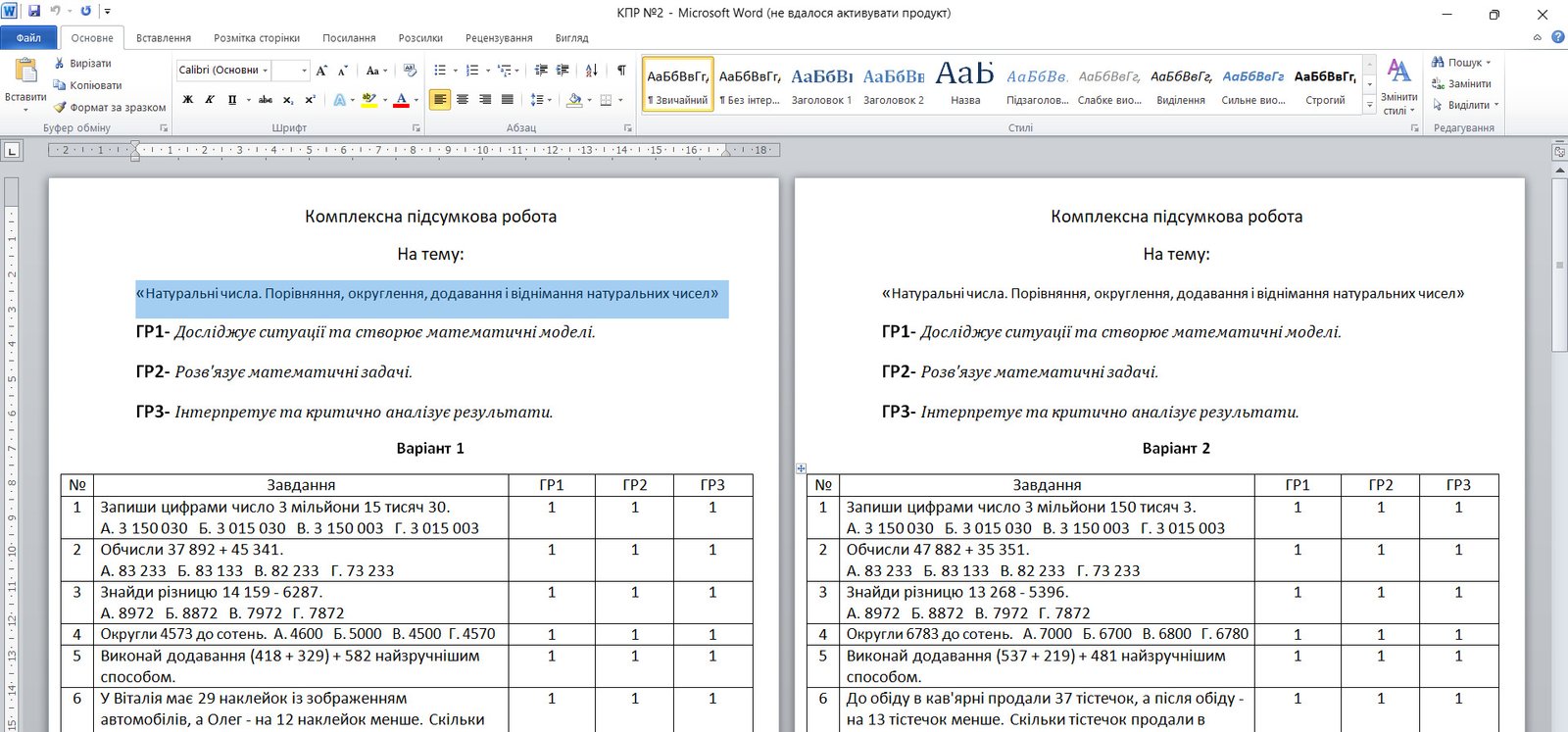This screenshot has height=732, width=1568.
Task: Toggle paragraph marks visibility (¶)
Action: click(x=621, y=71)
